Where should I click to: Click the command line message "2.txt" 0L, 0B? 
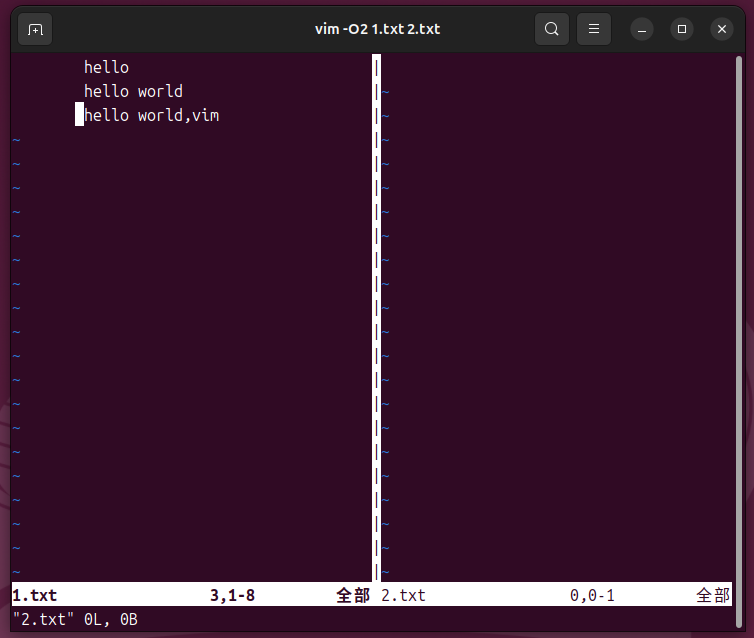(x=75, y=620)
